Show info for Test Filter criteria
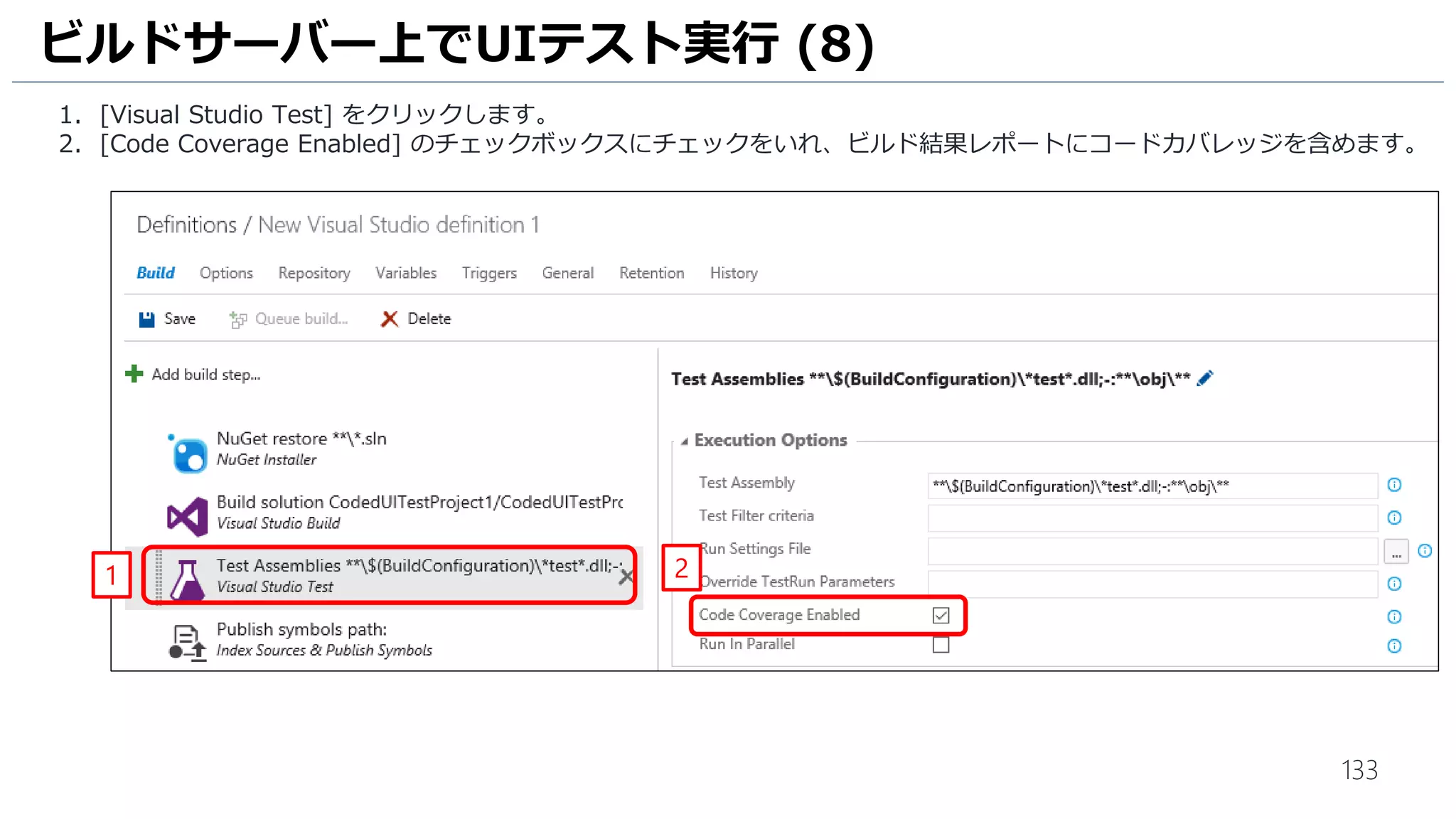The image size is (1456, 819). [1394, 518]
